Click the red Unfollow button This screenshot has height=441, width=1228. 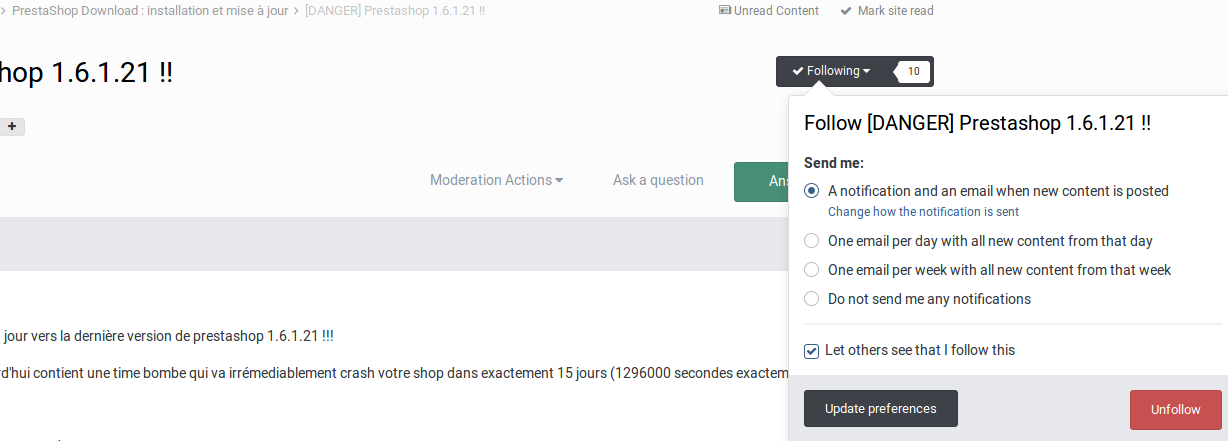point(1176,409)
